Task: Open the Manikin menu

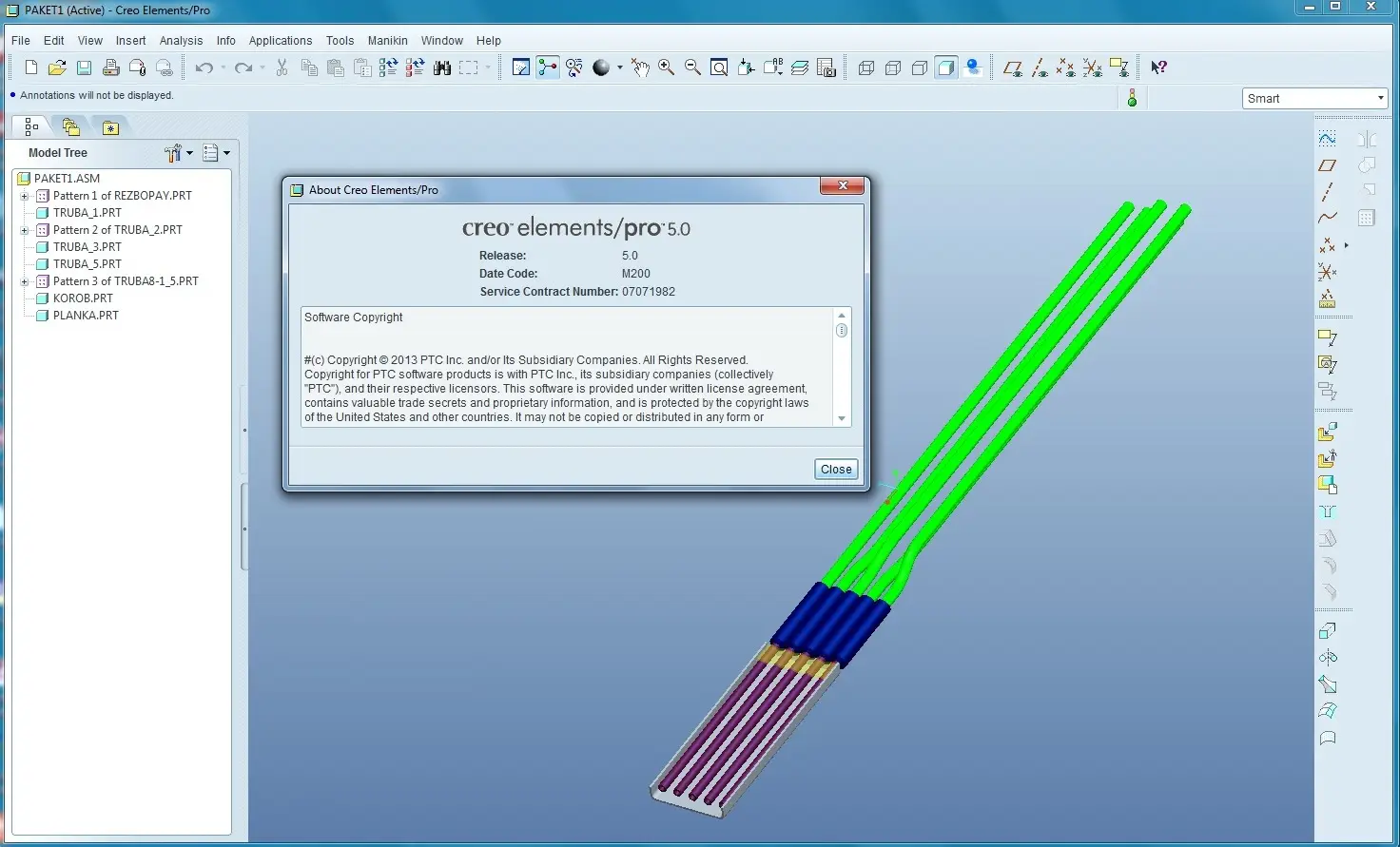Action: point(388,41)
